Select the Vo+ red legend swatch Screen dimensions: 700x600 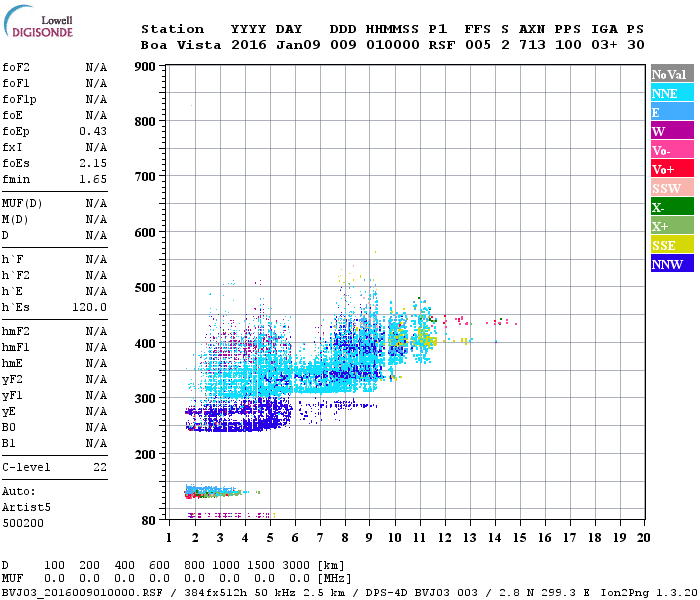pos(672,169)
